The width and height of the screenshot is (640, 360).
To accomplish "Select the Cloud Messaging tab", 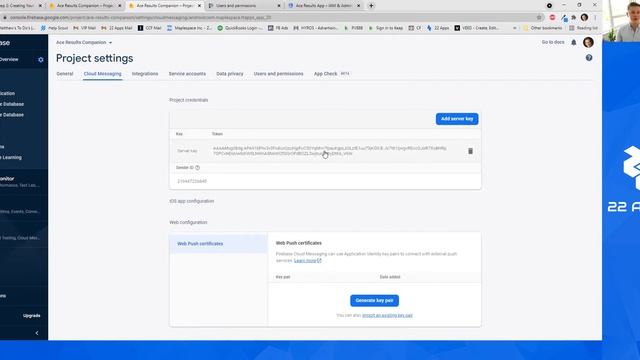I will 102,74.
